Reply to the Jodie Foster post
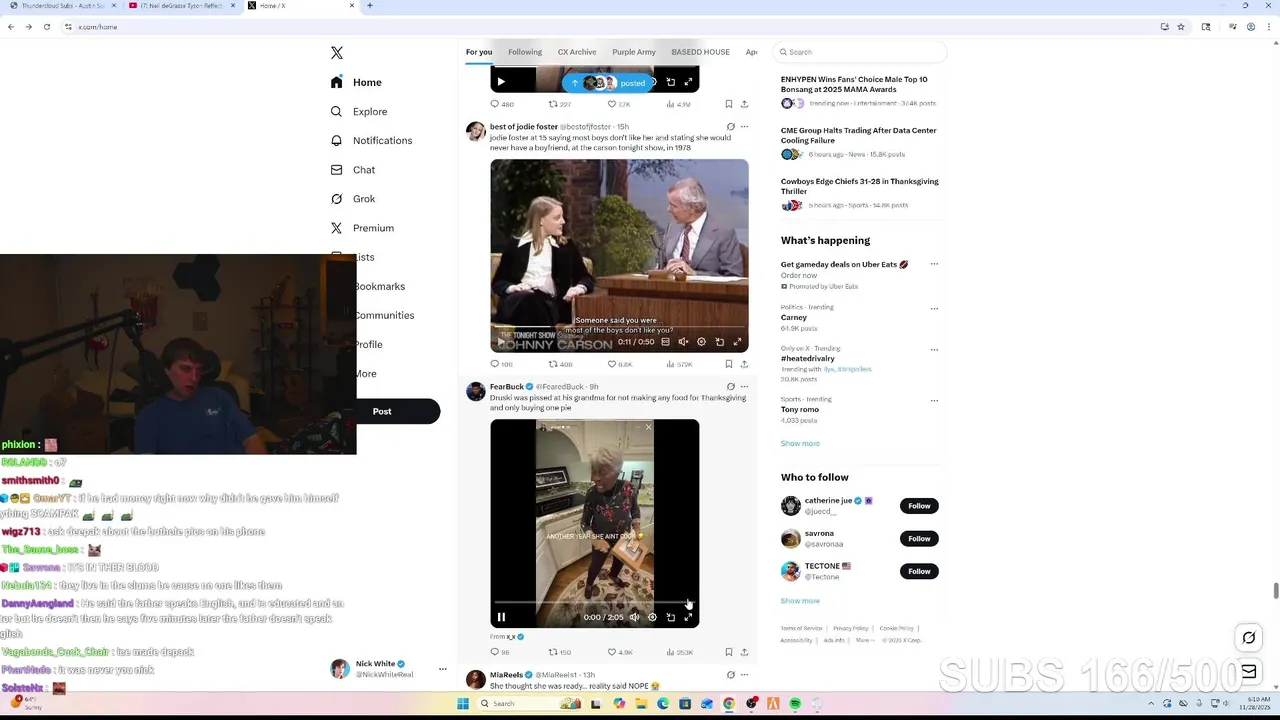The height and width of the screenshot is (720, 1280). 499,364
